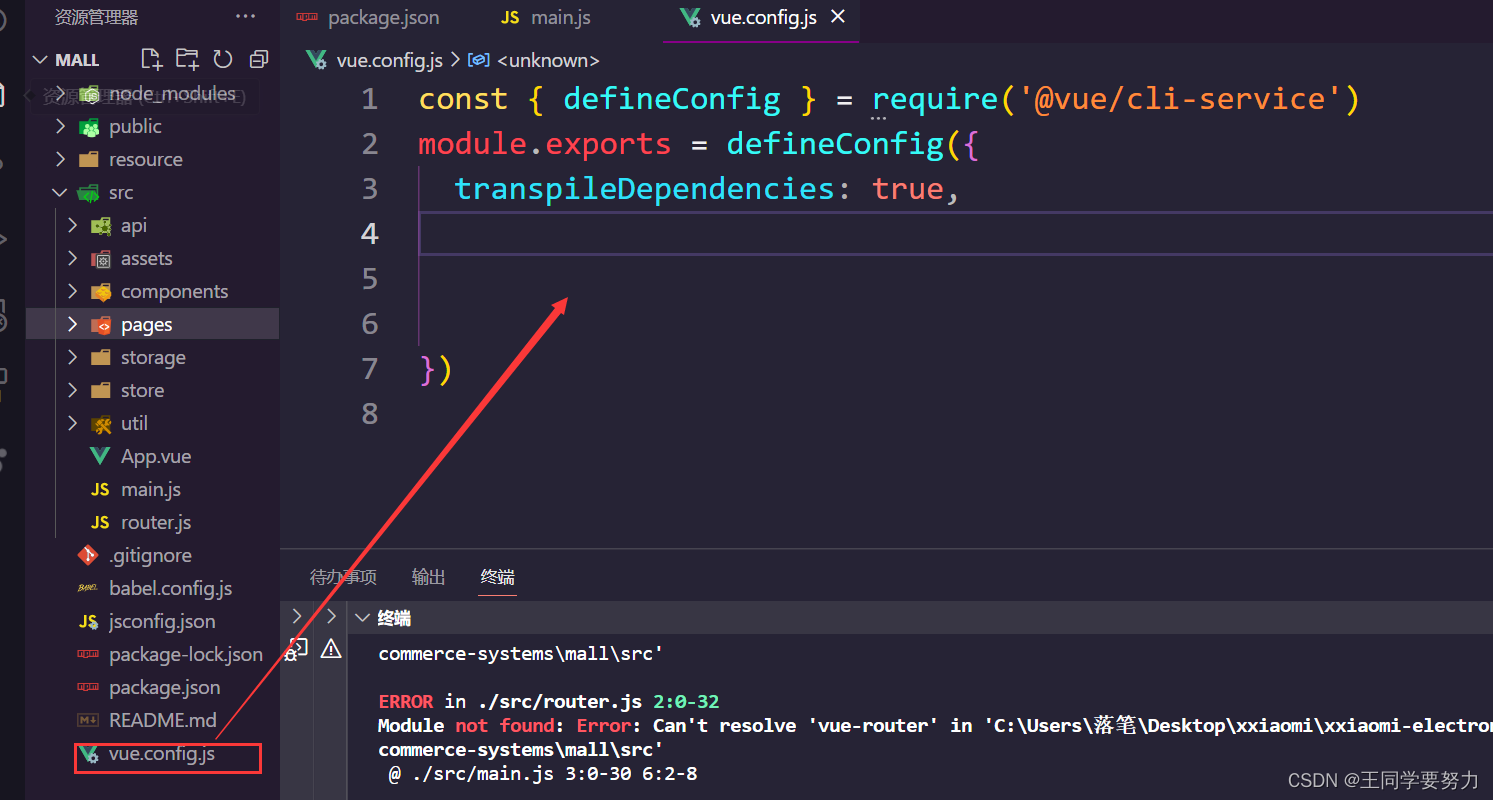
Task: Collapse the src folder
Action: pyautogui.click(x=59, y=192)
